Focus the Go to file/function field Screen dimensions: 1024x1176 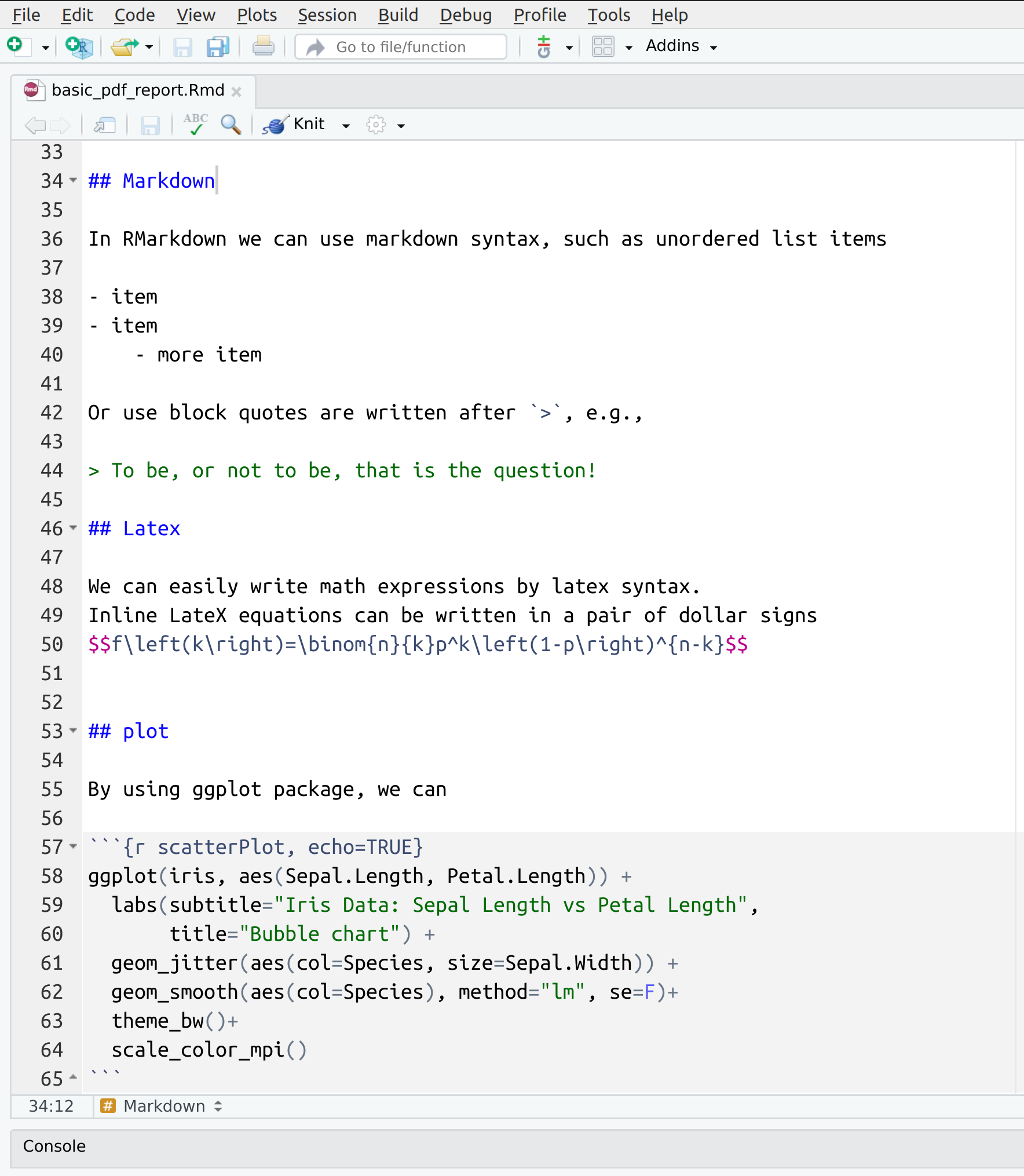click(x=401, y=47)
